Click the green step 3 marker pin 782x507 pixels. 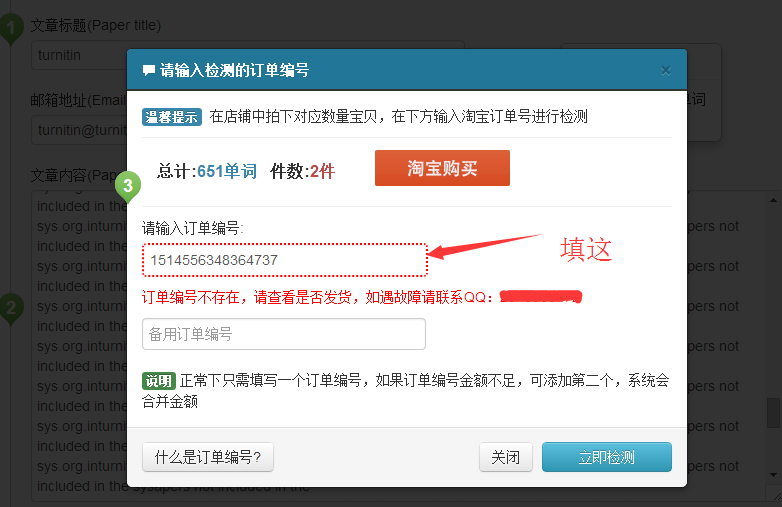[128, 186]
